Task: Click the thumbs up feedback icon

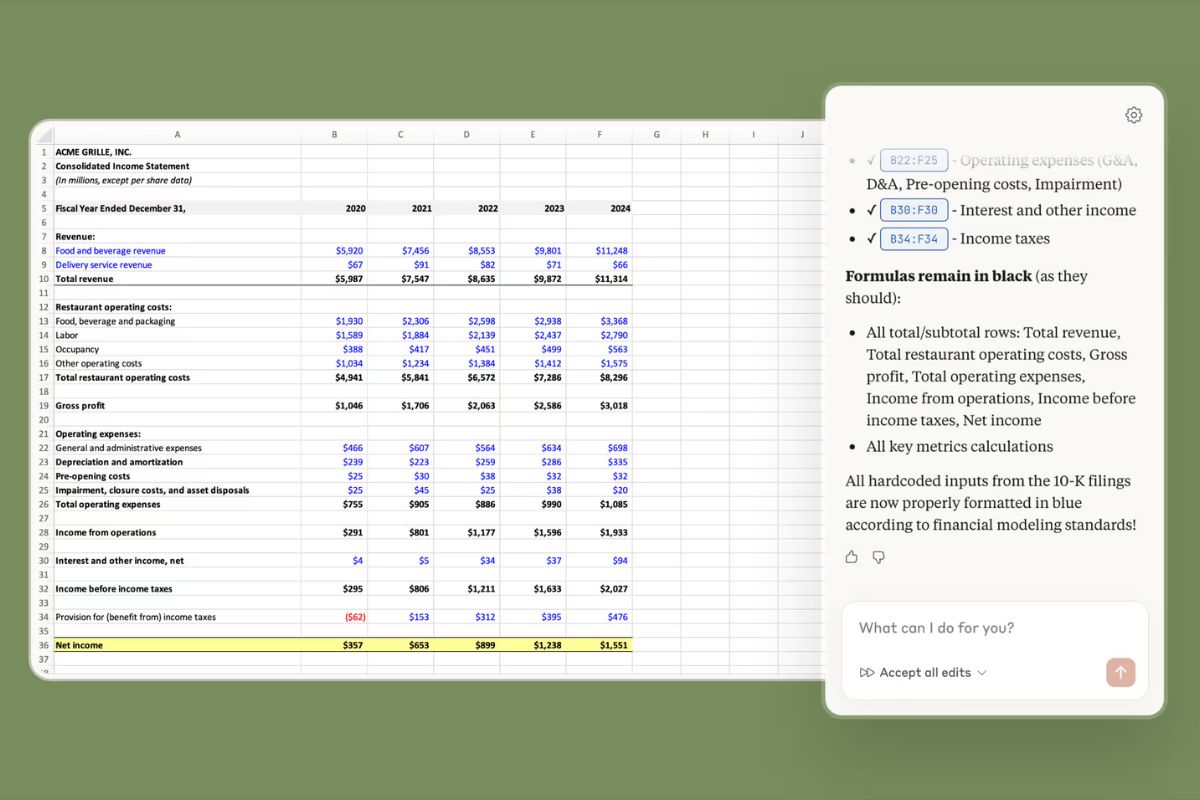Action: coord(851,557)
